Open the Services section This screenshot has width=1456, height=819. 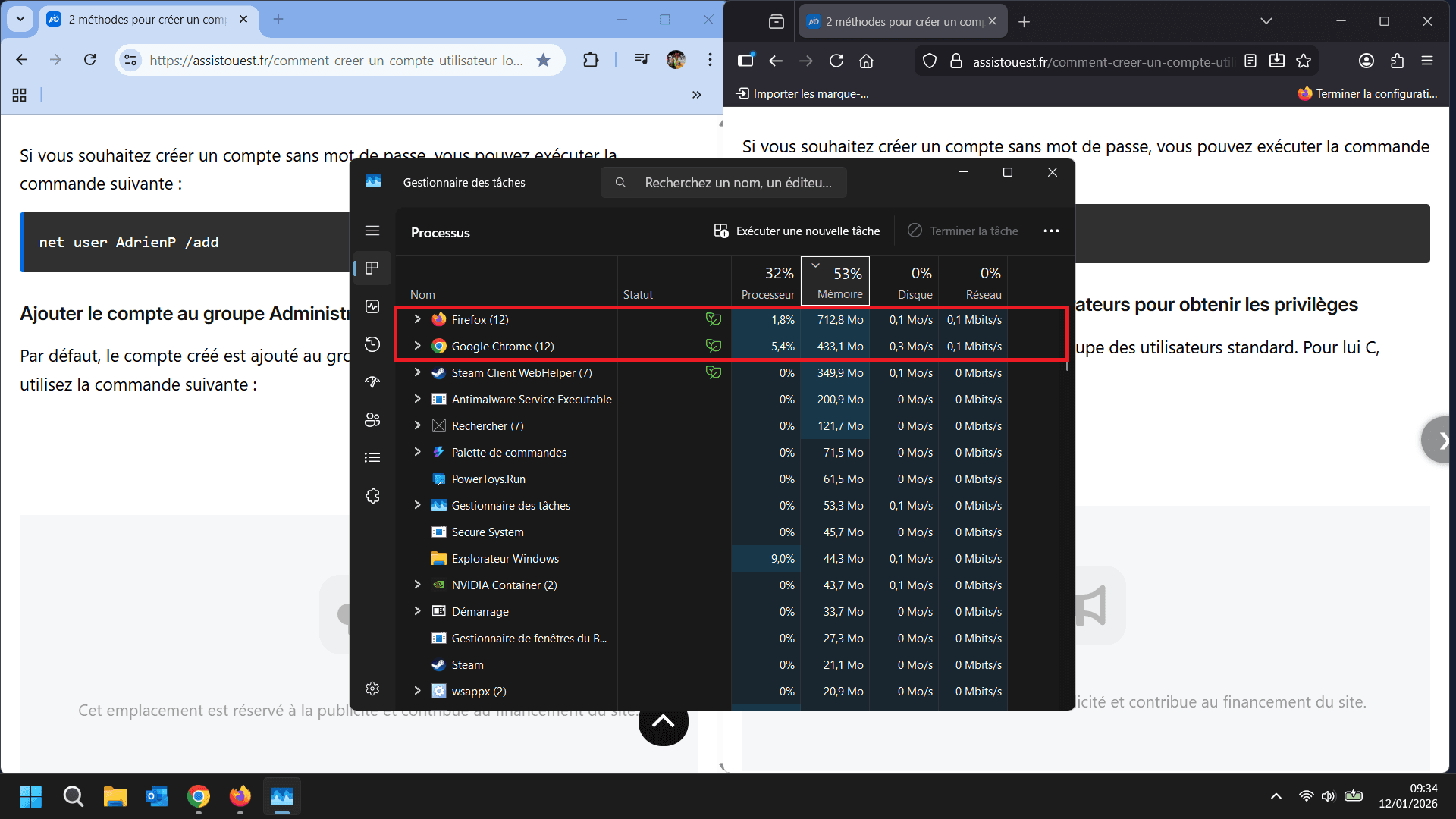pyautogui.click(x=372, y=495)
